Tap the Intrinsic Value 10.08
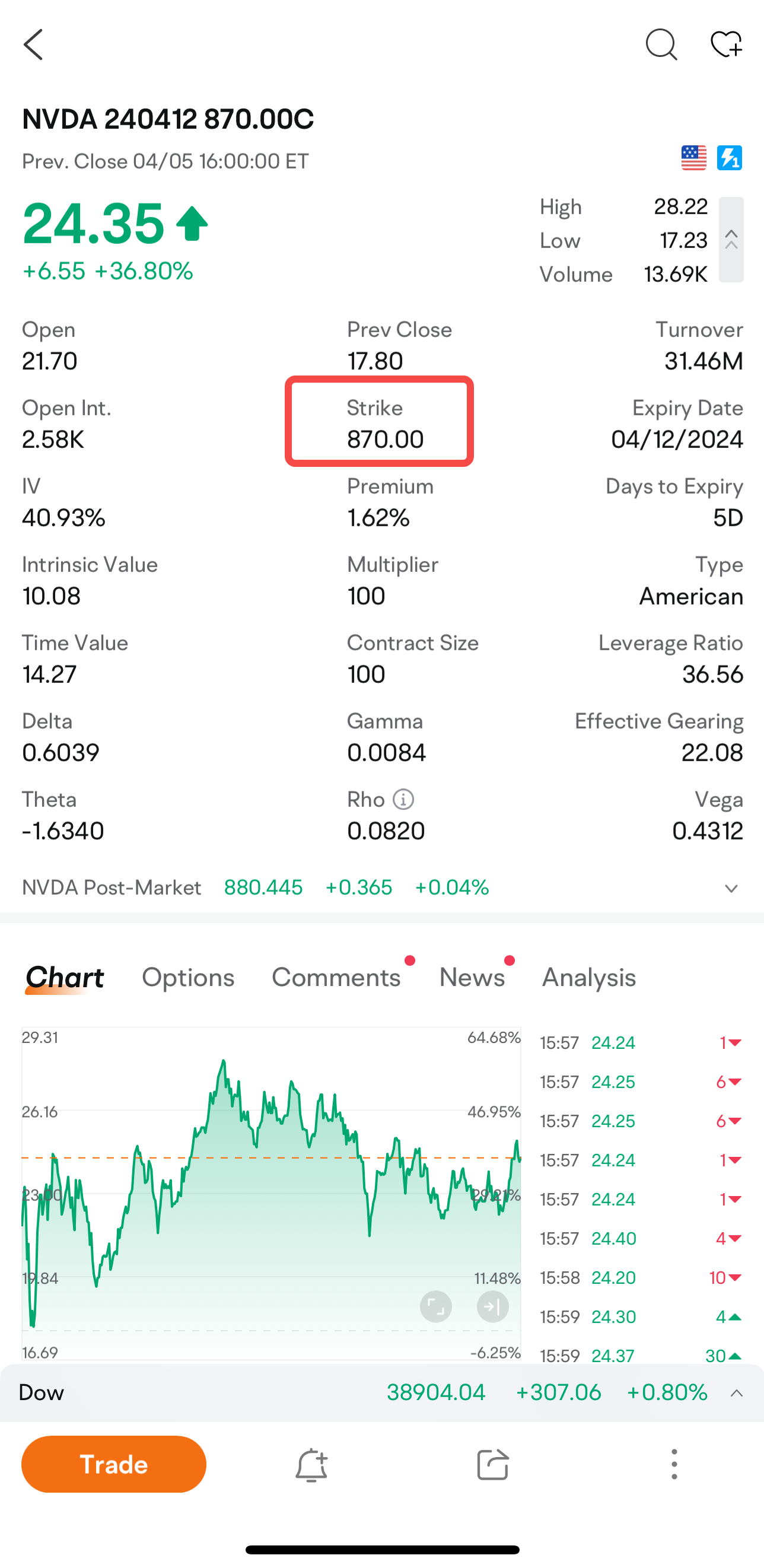The image size is (764, 1568). coord(51,596)
